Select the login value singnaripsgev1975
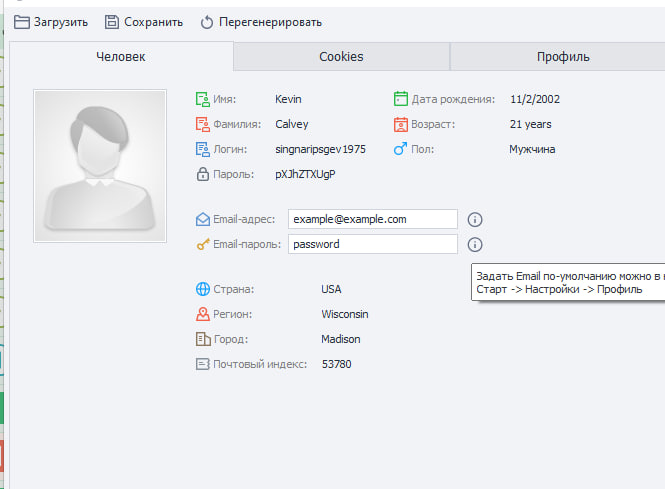The height and width of the screenshot is (489, 665). coord(320,149)
